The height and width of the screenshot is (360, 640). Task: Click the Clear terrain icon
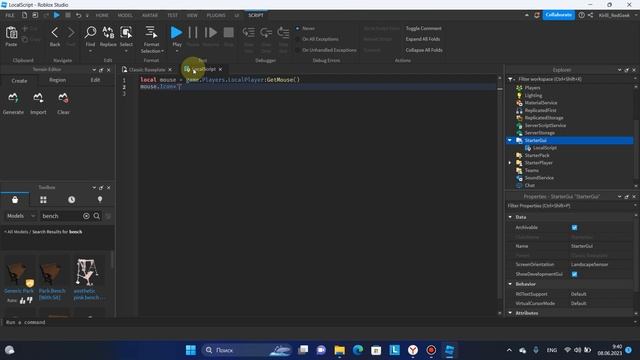tap(63, 98)
